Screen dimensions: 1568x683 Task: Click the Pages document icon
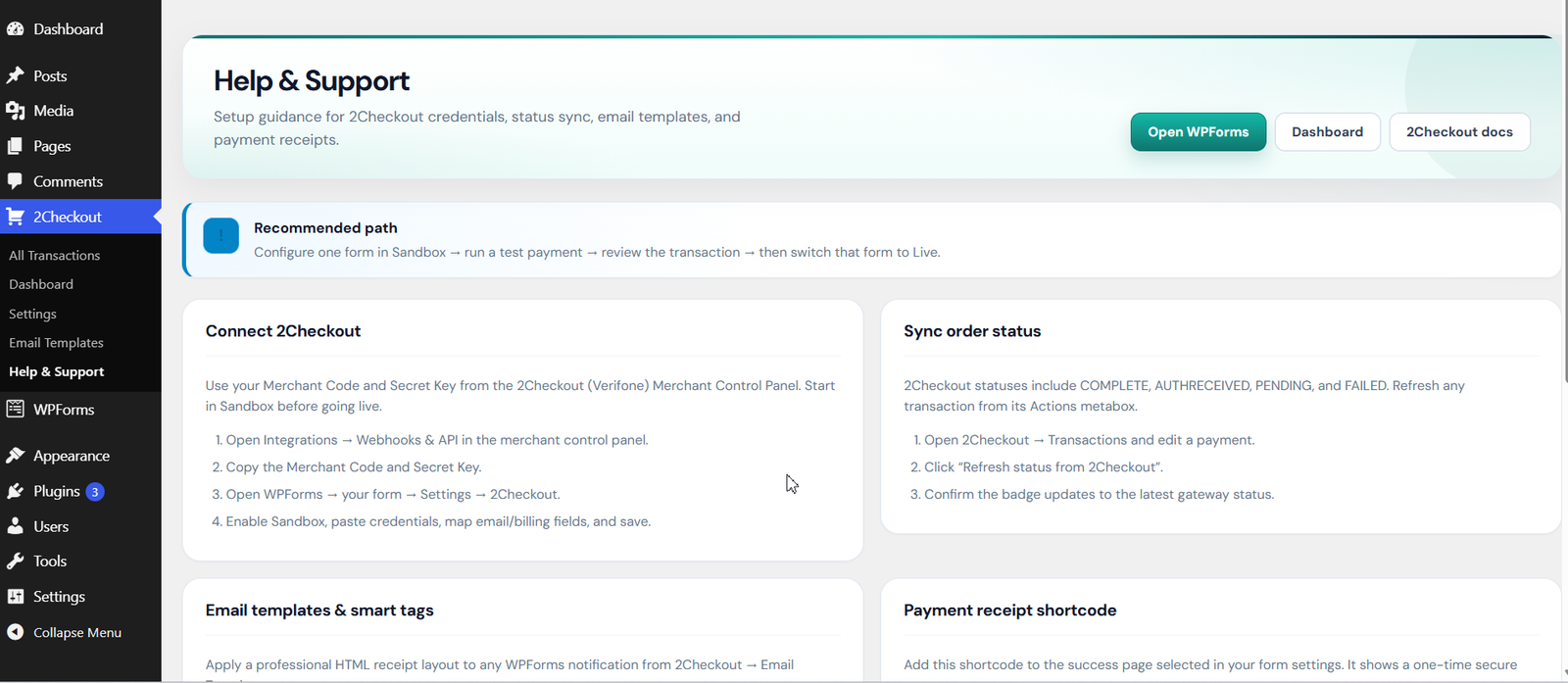coord(16,146)
